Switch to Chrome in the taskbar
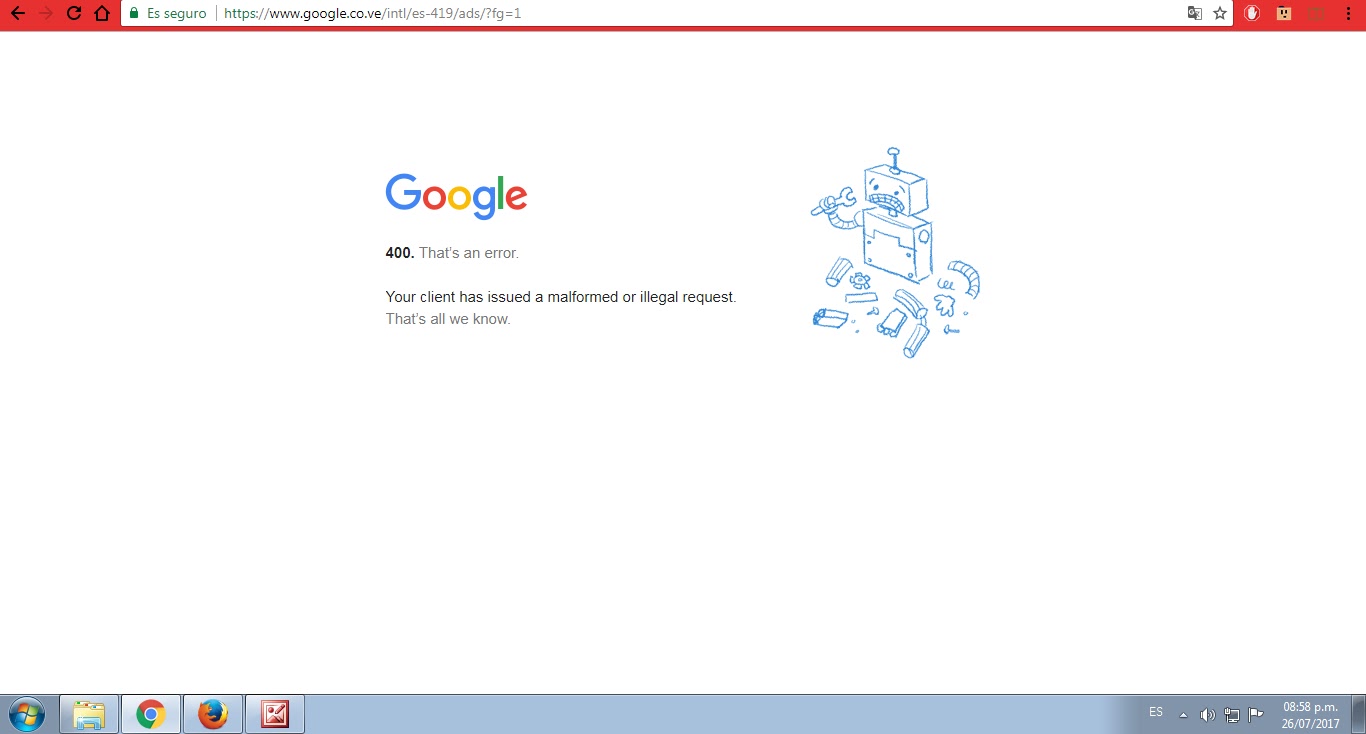 coord(151,714)
